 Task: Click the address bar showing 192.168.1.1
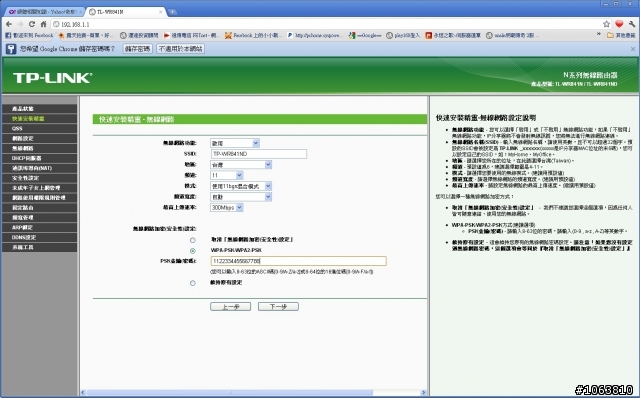[x=327, y=24]
